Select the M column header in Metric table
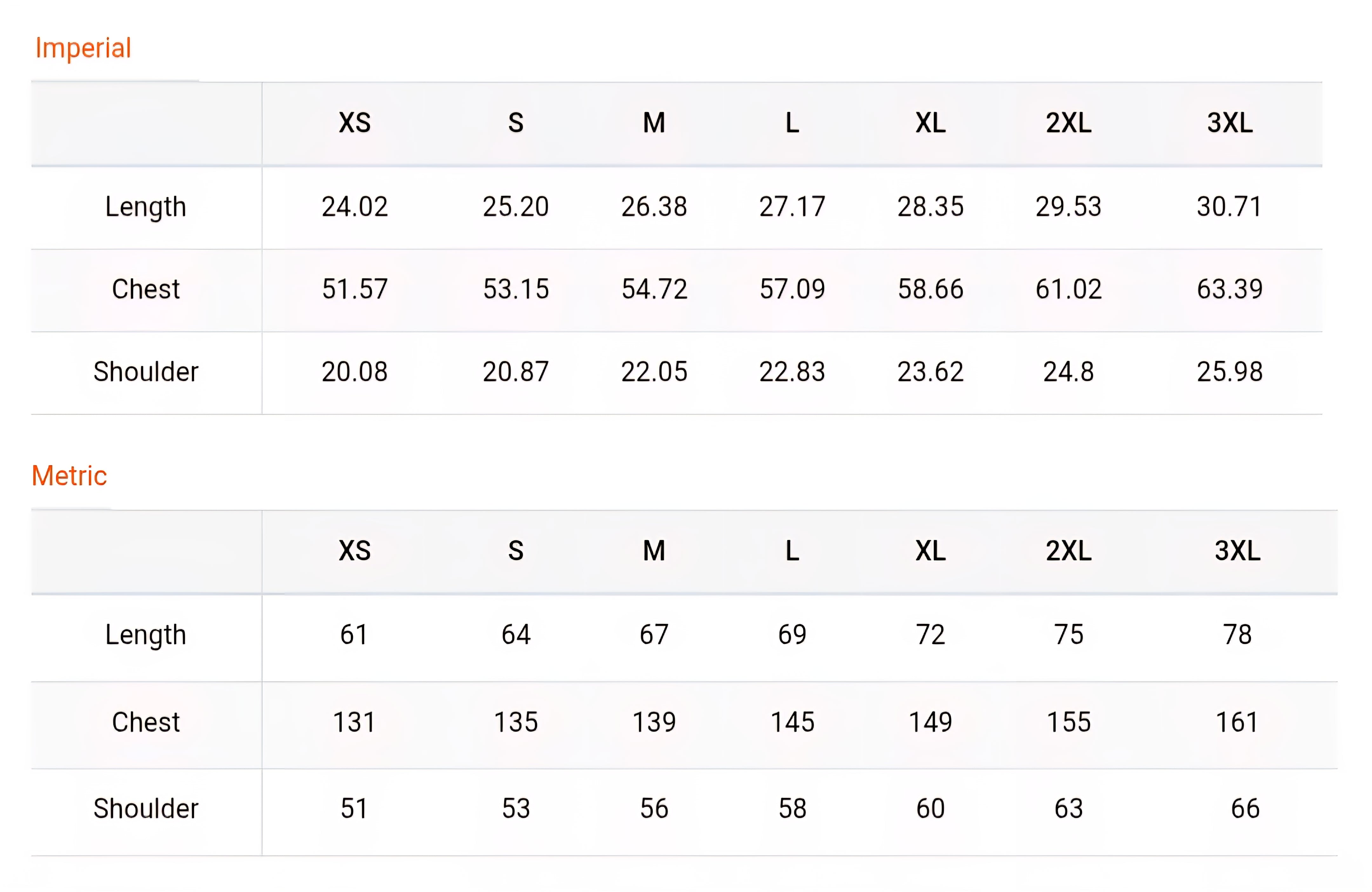 (x=654, y=551)
